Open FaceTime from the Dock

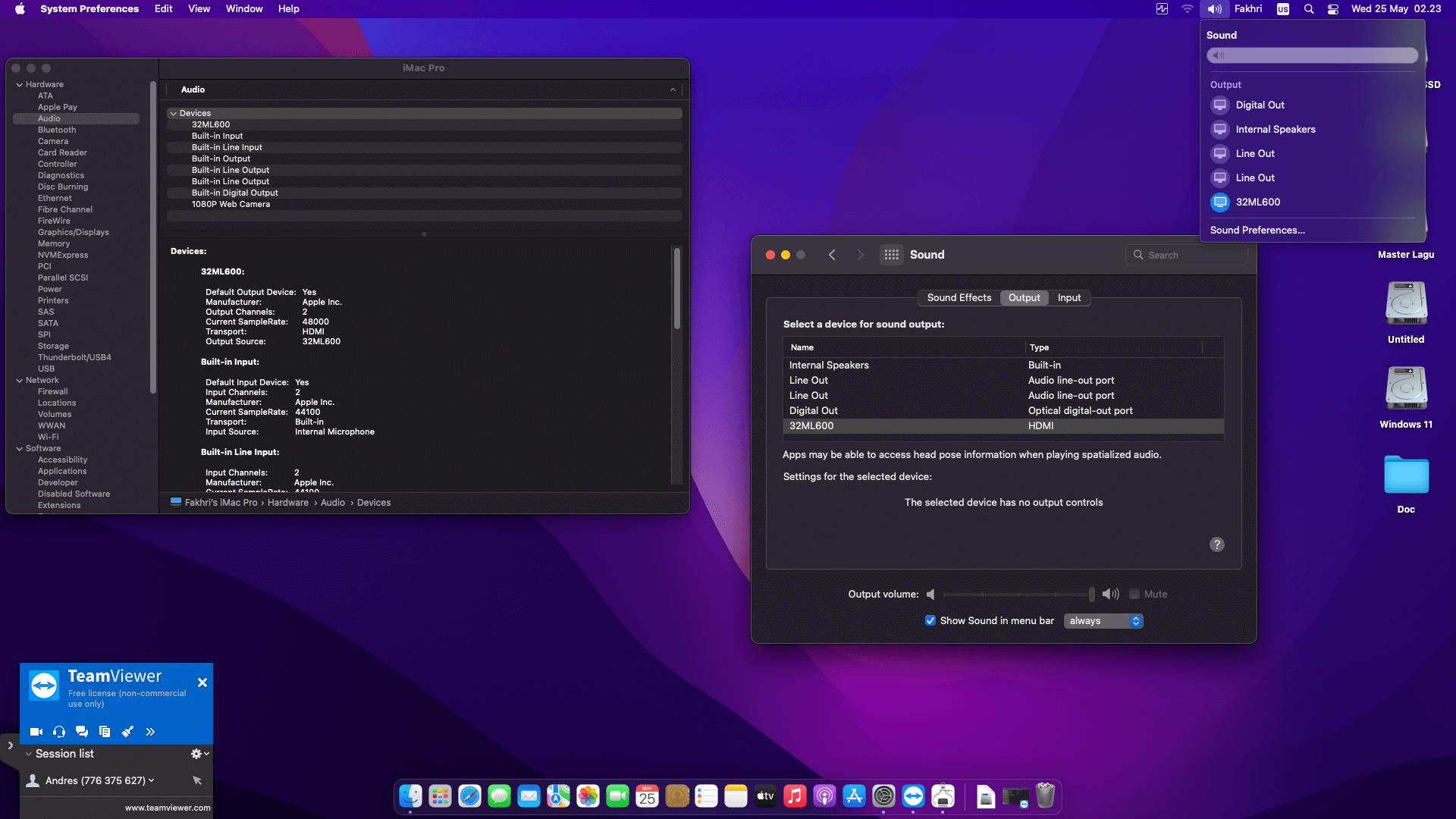point(617,796)
